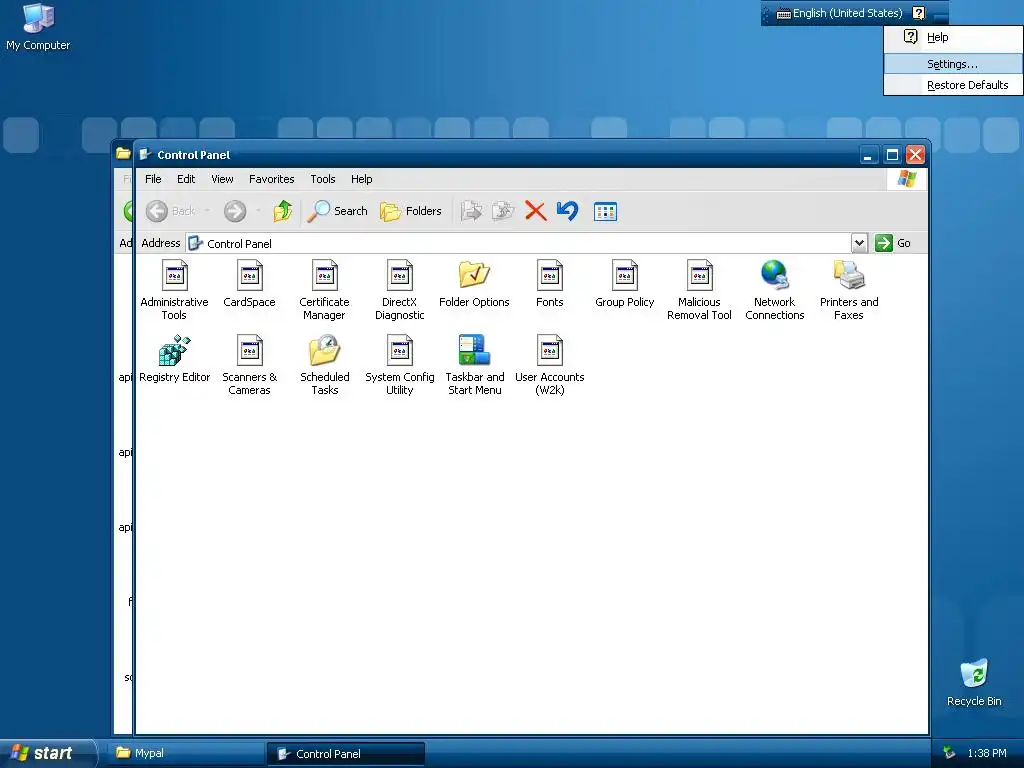The width and height of the screenshot is (1024, 768).
Task: Open the Back button history dropdown arrow
Action: [x=207, y=211]
